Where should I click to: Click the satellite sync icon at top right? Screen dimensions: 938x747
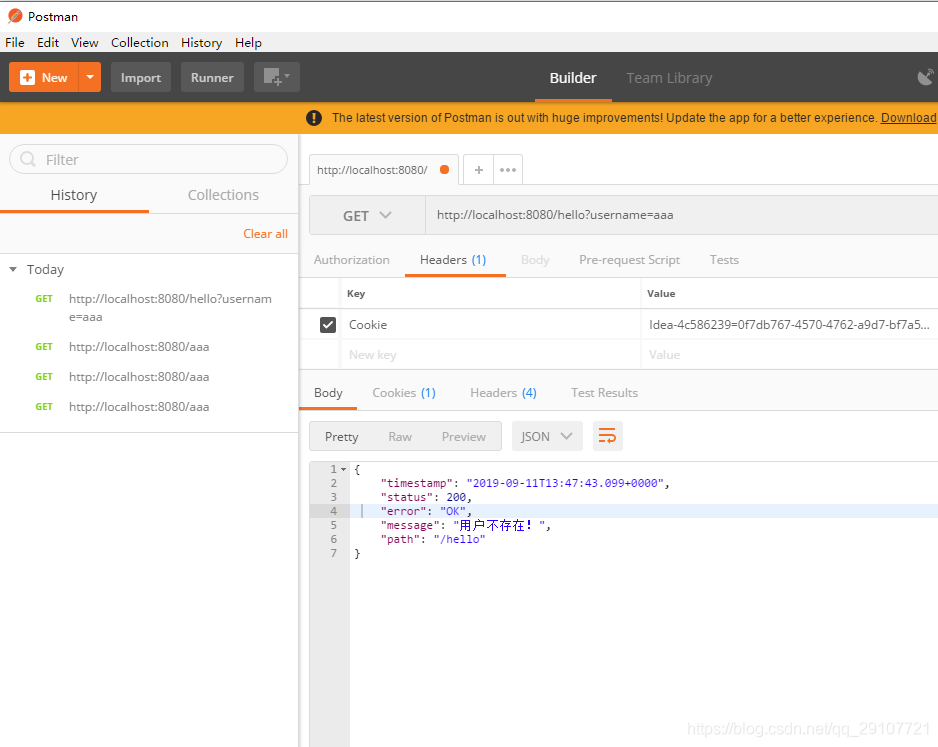coord(925,77)
